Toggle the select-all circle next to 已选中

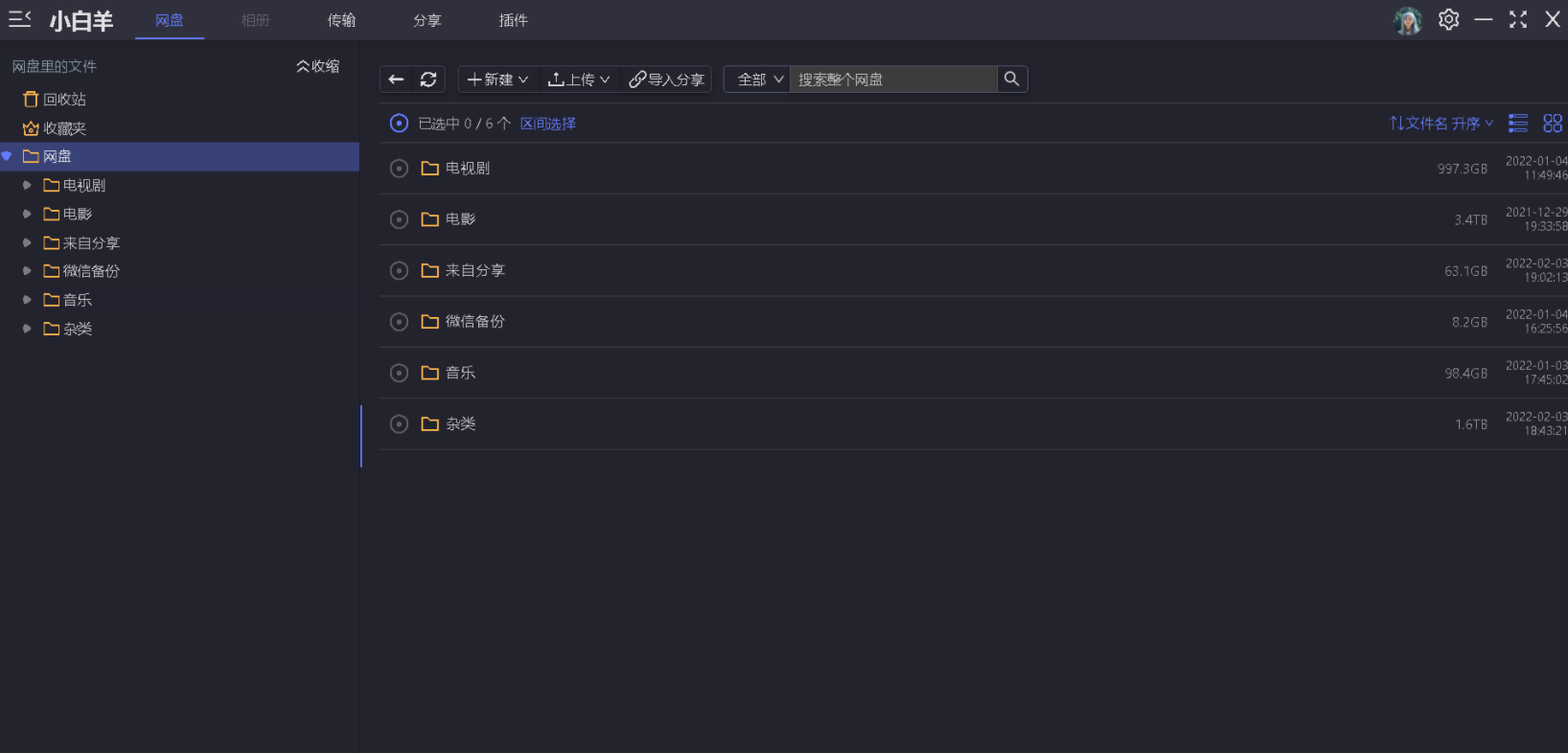(400, 124)
